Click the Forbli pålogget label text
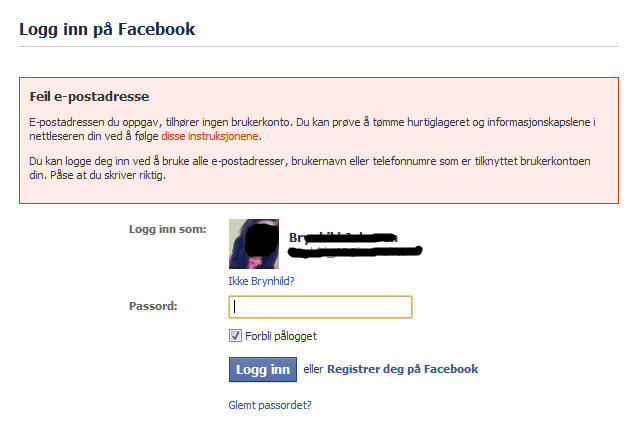Screen dimensions: 636x435 coord(281,336)
